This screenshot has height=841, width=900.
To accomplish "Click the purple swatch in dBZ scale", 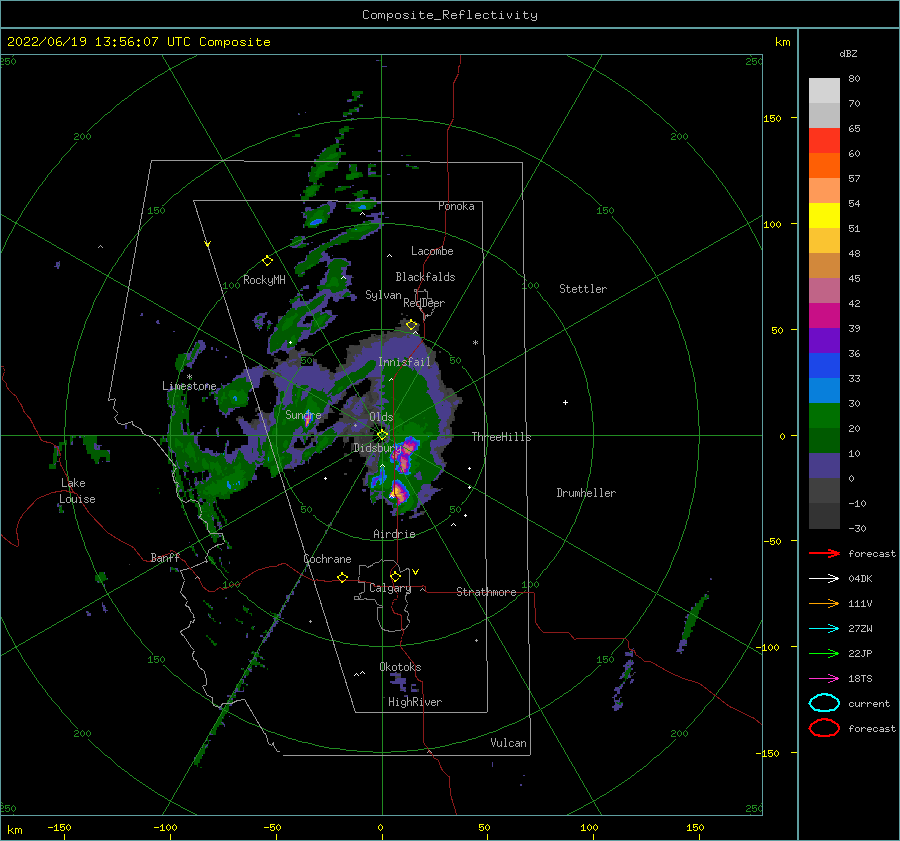I will pyautogui.click(x=824, y=340).
